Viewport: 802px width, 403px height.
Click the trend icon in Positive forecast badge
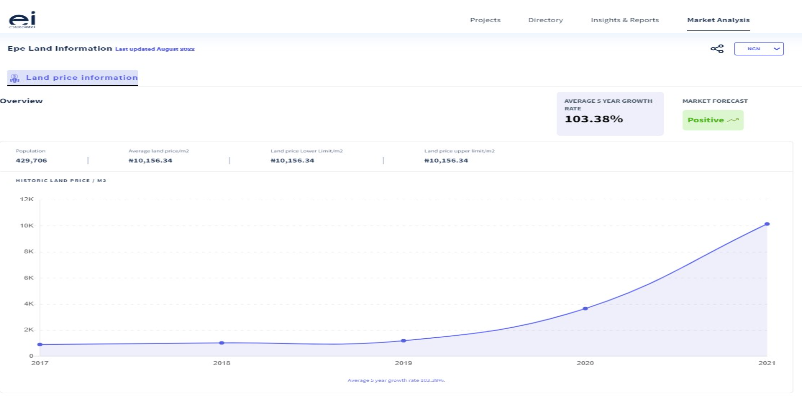click(x=734, y=120)
